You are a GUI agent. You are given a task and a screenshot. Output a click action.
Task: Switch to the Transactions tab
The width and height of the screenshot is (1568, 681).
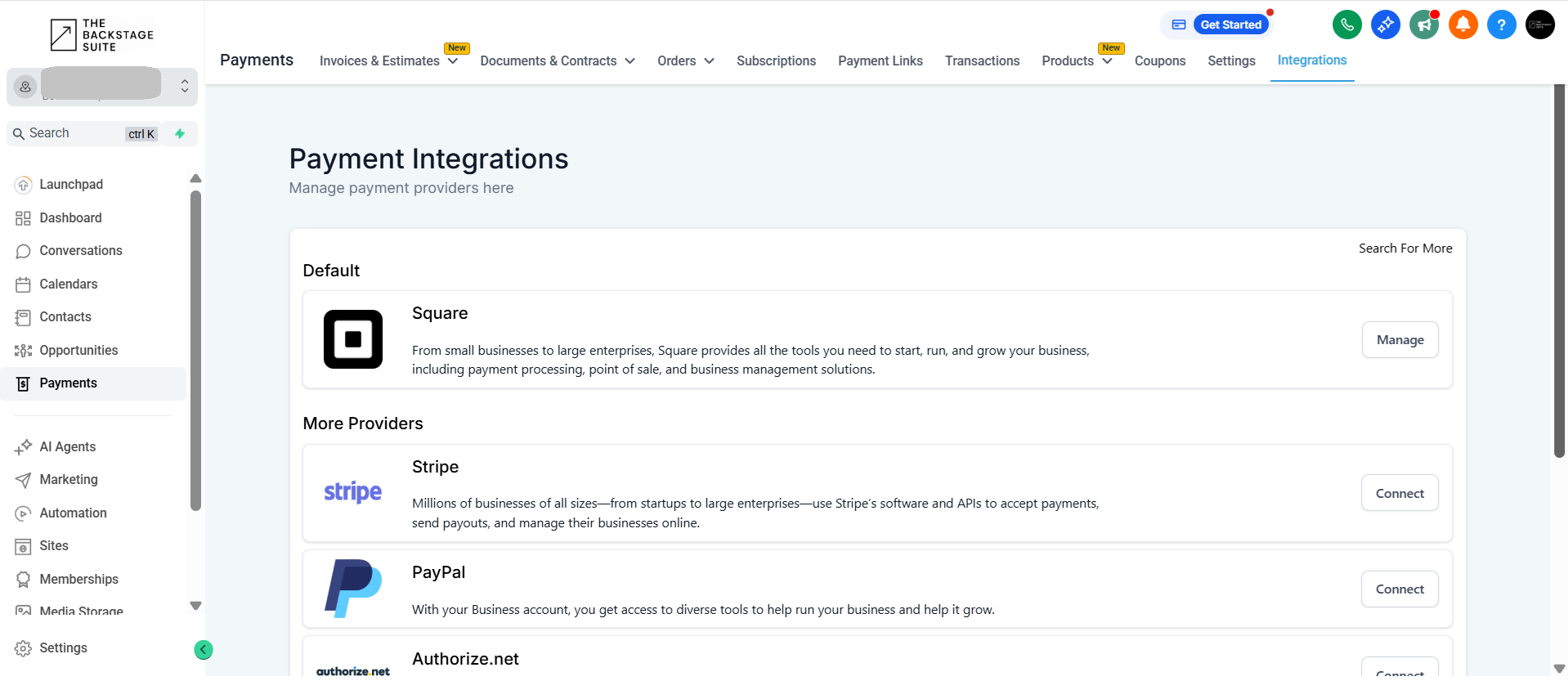click(x=982, y=61)
